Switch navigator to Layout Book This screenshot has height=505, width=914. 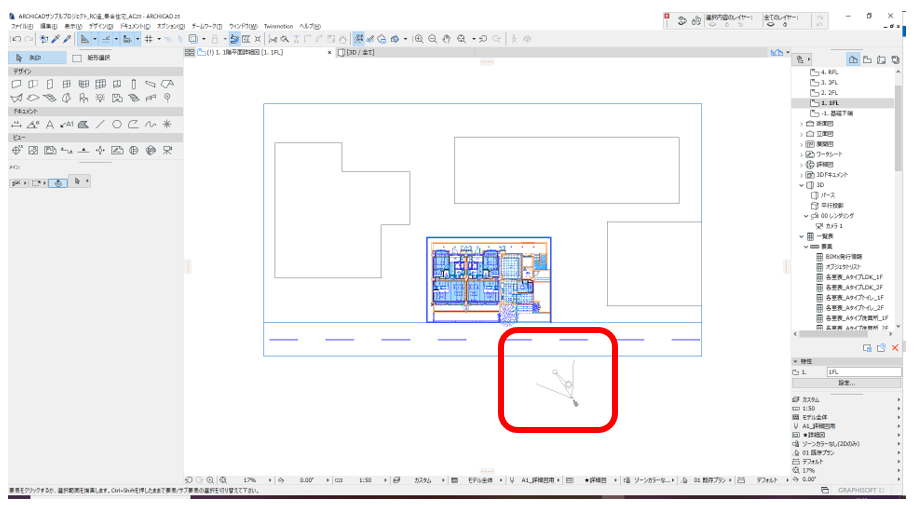click(x=881, y=59)
